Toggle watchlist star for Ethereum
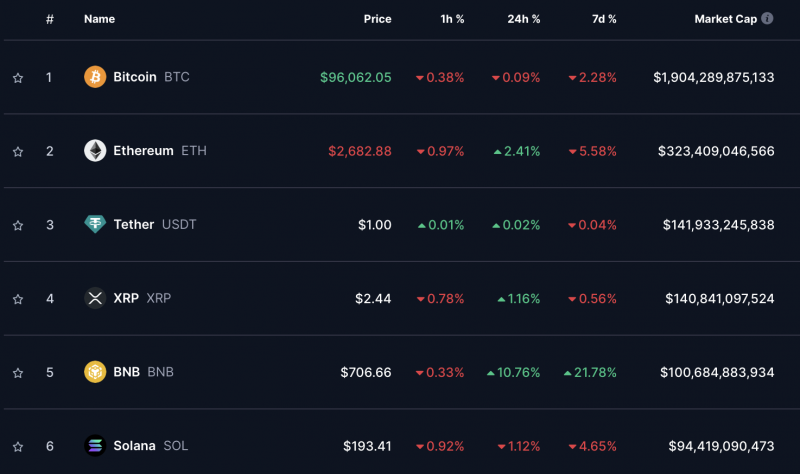Screen dimensions: 800x474 point(18,152)
